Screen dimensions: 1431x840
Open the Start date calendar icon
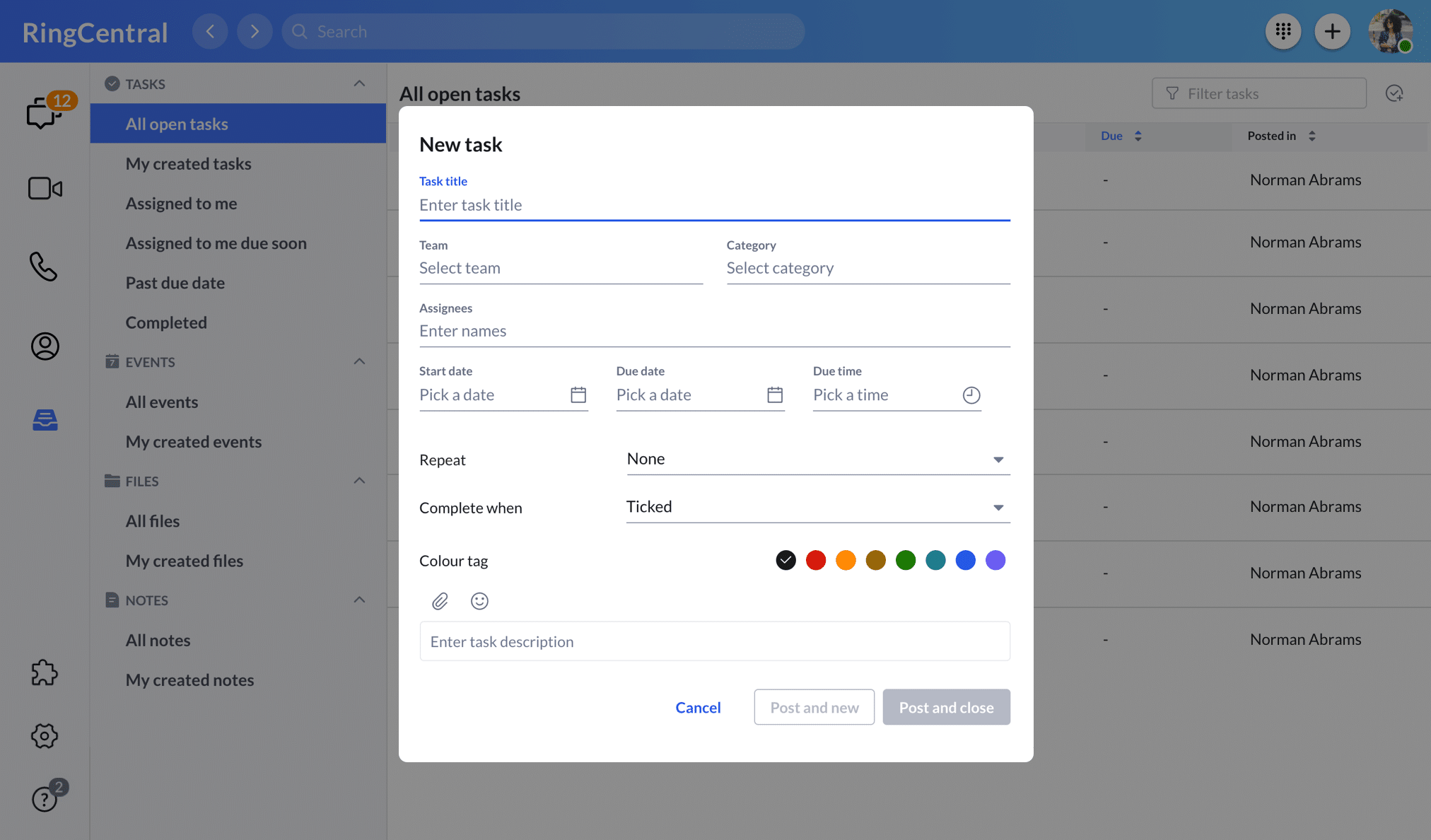[578, 395]
